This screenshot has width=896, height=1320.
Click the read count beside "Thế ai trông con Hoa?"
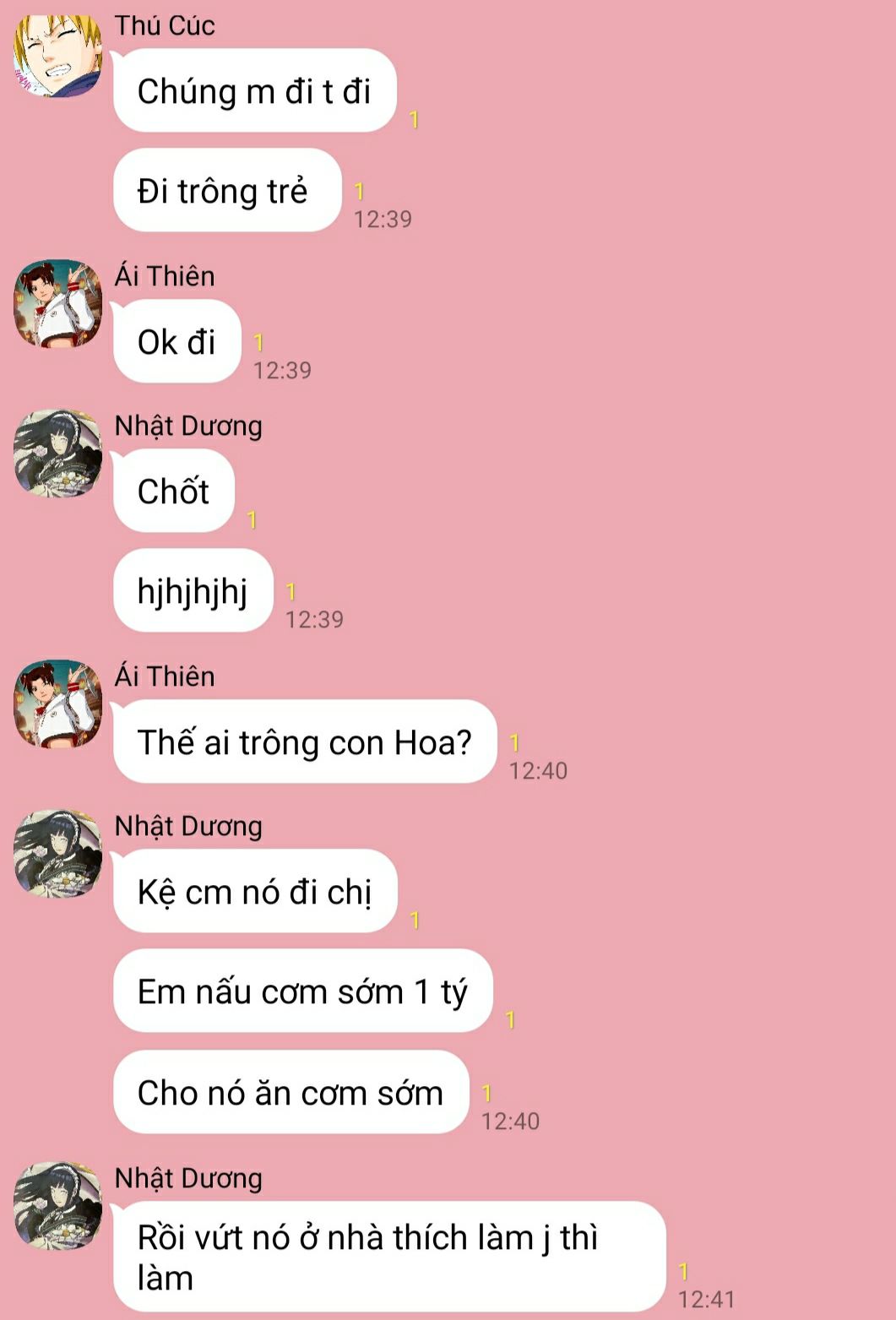coord(514,743)
